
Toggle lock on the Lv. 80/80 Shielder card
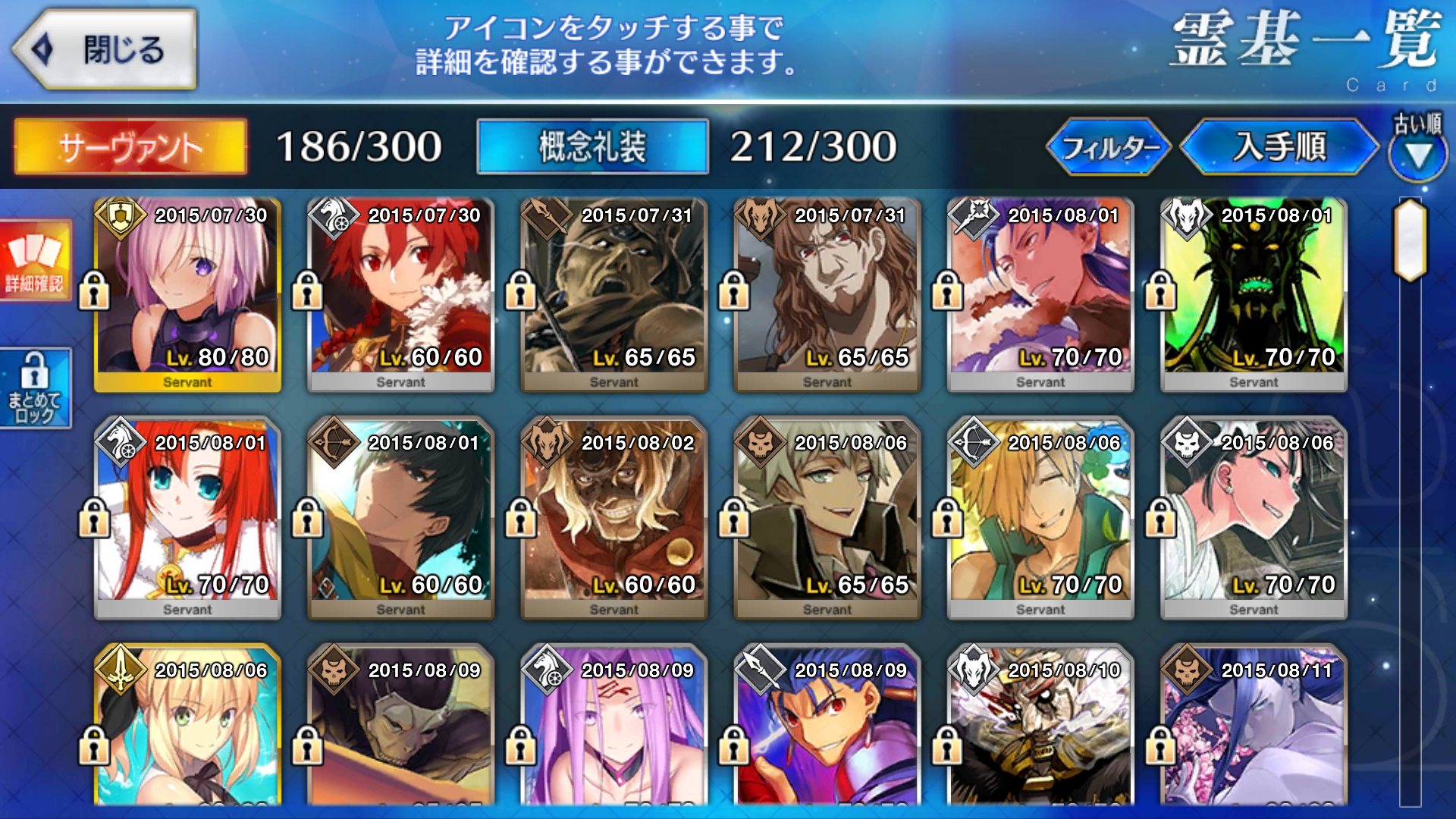[x=94, y=291]
